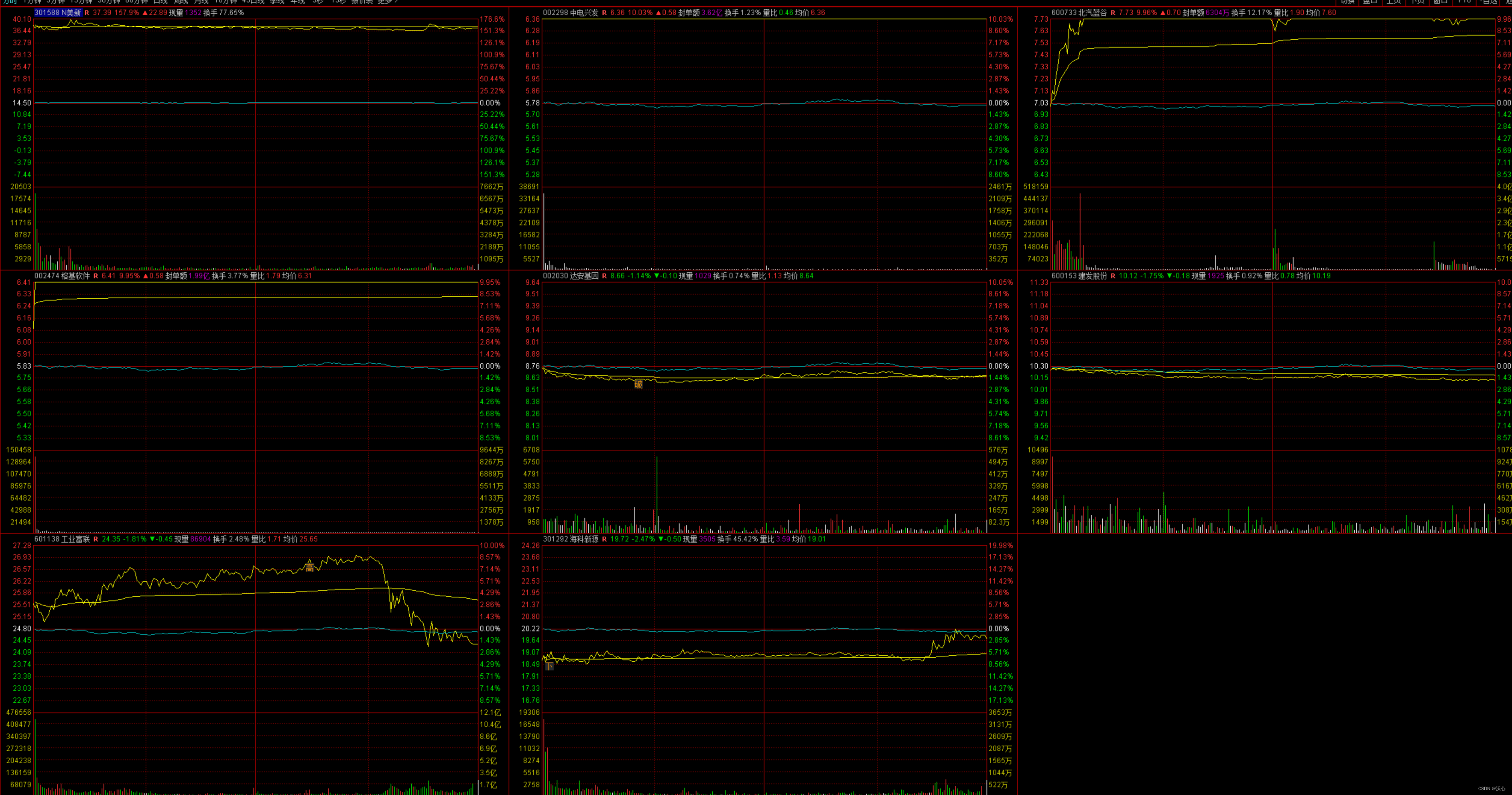The image size is (1512, 795).
Task: Switch to the 周线 period tab
Action: point(181,2)
